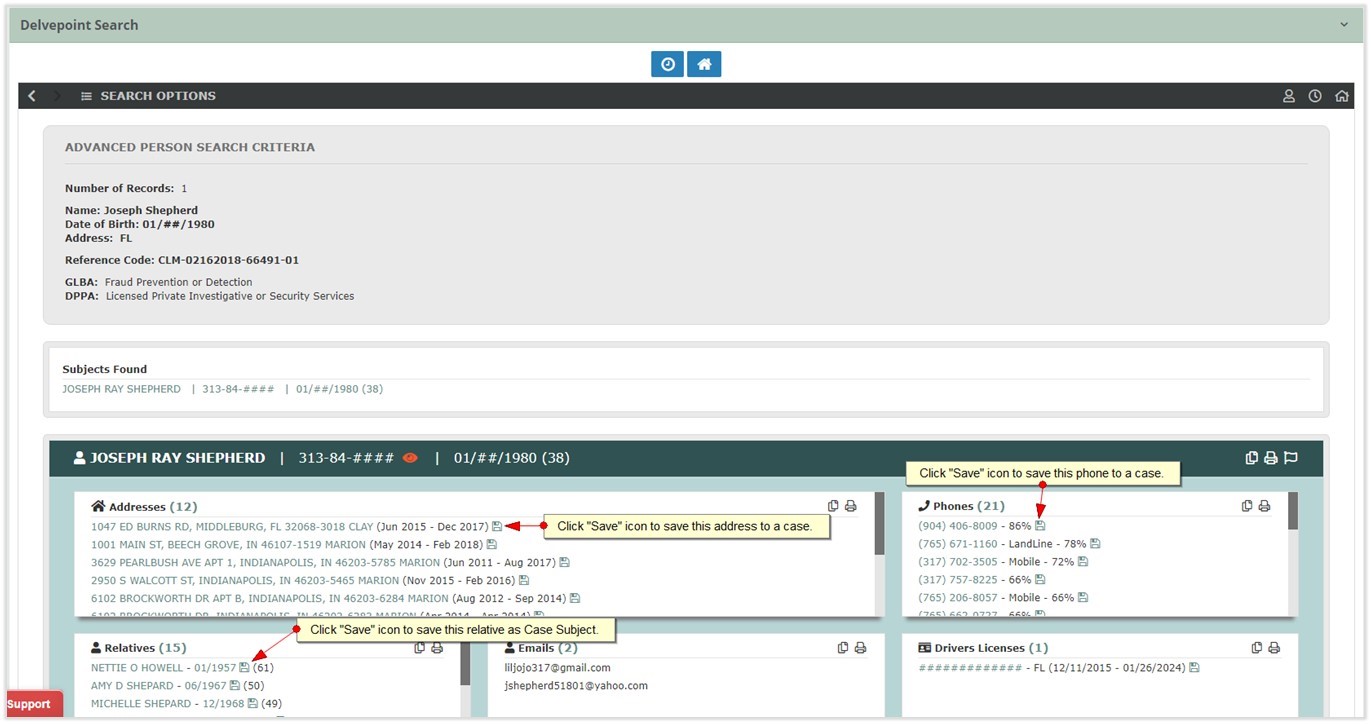Open recent history clock in dark toolbar
The height and width of the screenshot is (724, 1371).
1315,96
